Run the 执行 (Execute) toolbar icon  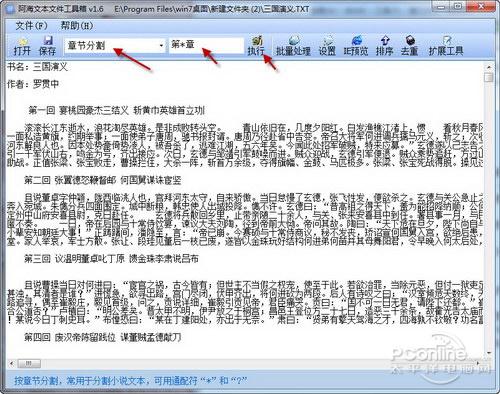pyautogui.click(x=256, y=46)
